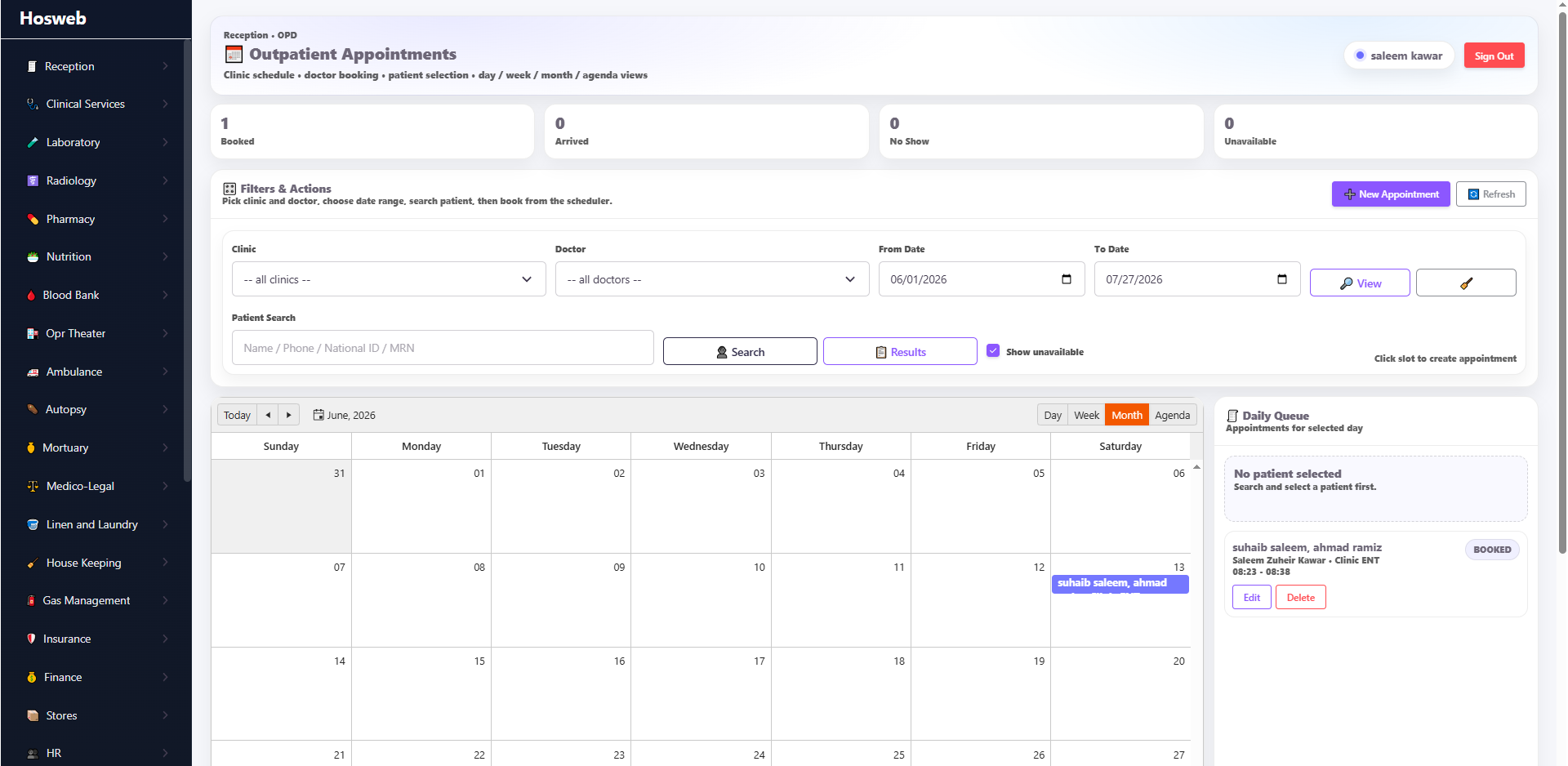The width and height of the screenshot is (1568, 766).
Task: Expand the Opr Theater menu chevron
Action: 165,333
